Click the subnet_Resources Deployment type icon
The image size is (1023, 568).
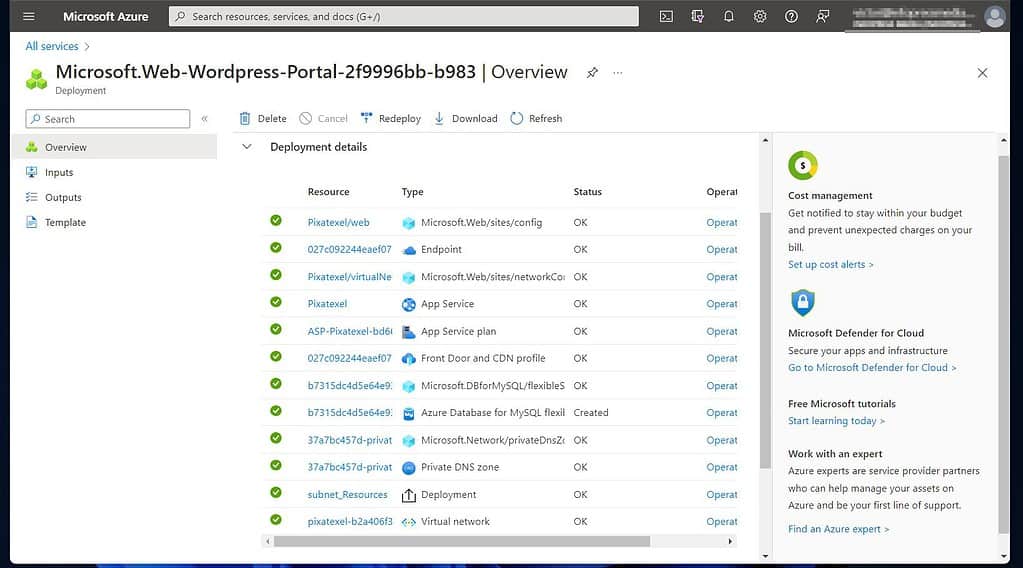(x=408, y=495)
